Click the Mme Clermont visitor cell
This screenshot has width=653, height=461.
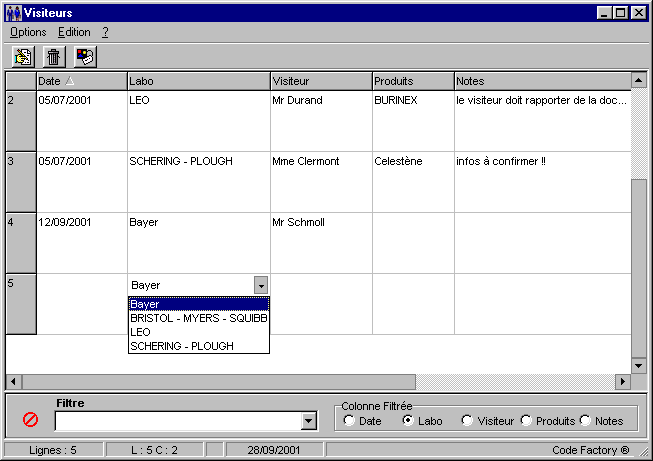coord(321,182)
